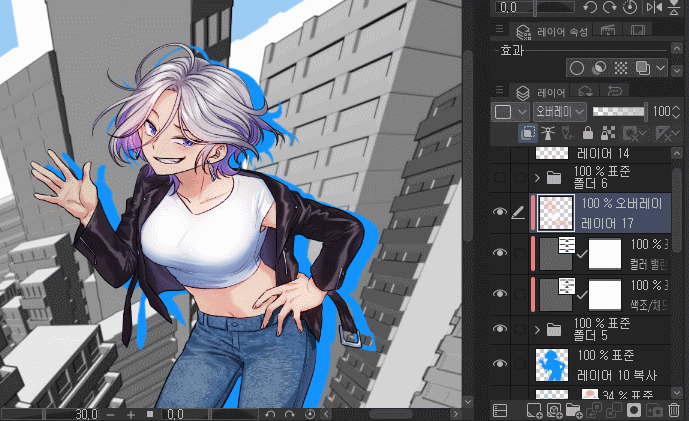Click the 색조/채도 layer mask thumbnail

(605, 294)
